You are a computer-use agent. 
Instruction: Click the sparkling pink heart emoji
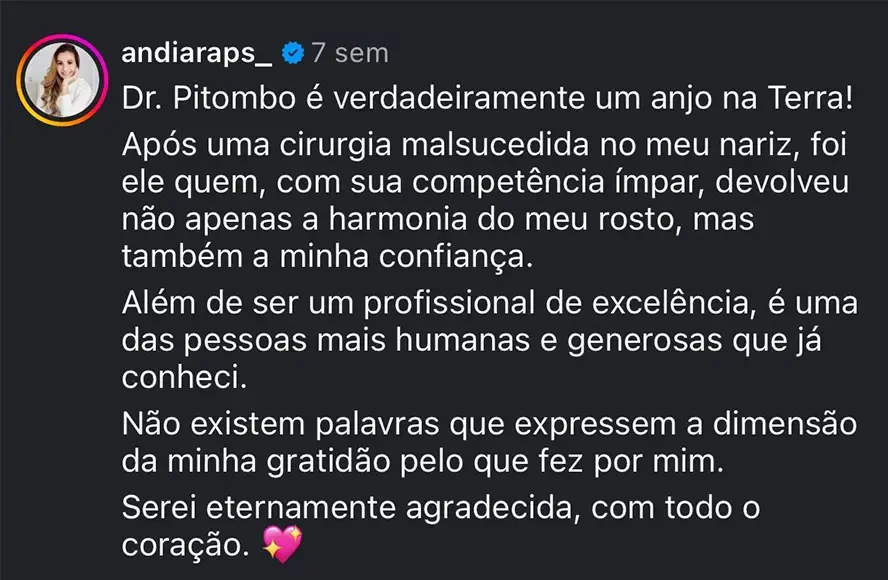pos(281,546)
